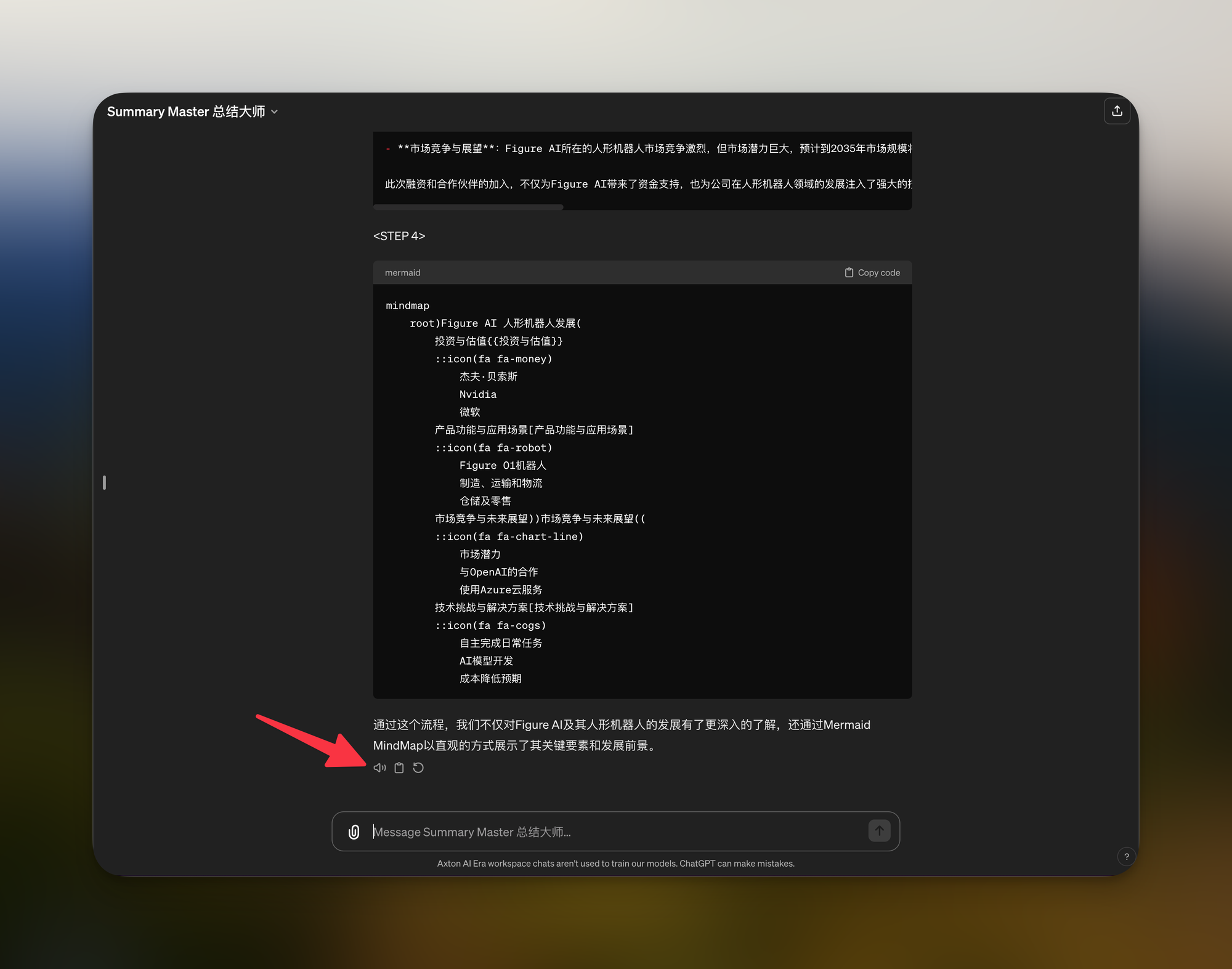The image size is (1232, 969).
Task: Open the share chat icon at top right
Action: [1117, 111]
